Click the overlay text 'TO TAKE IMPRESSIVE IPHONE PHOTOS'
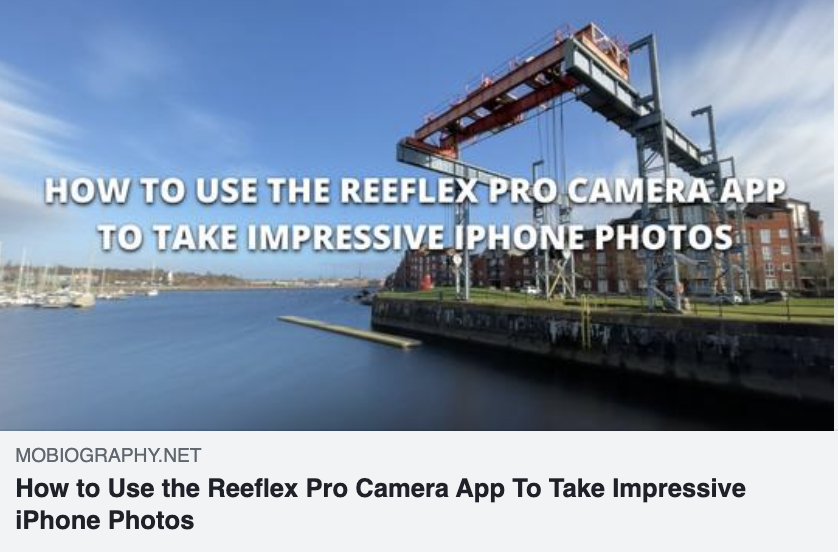 [415, 237]
